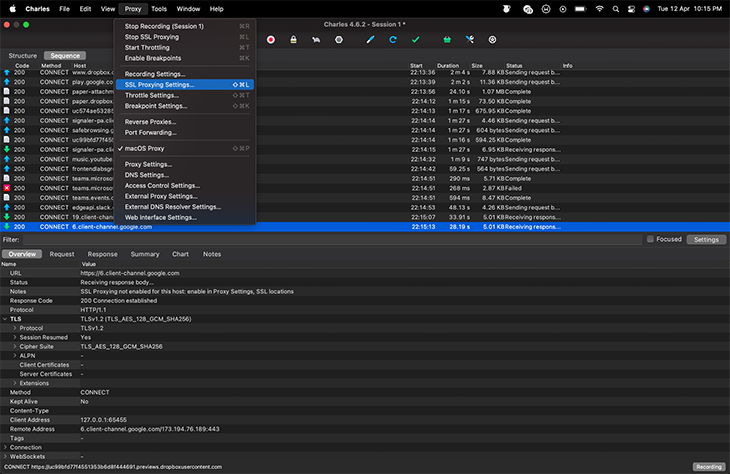Select SSL Proxying Settings menu item

(159, 84)
